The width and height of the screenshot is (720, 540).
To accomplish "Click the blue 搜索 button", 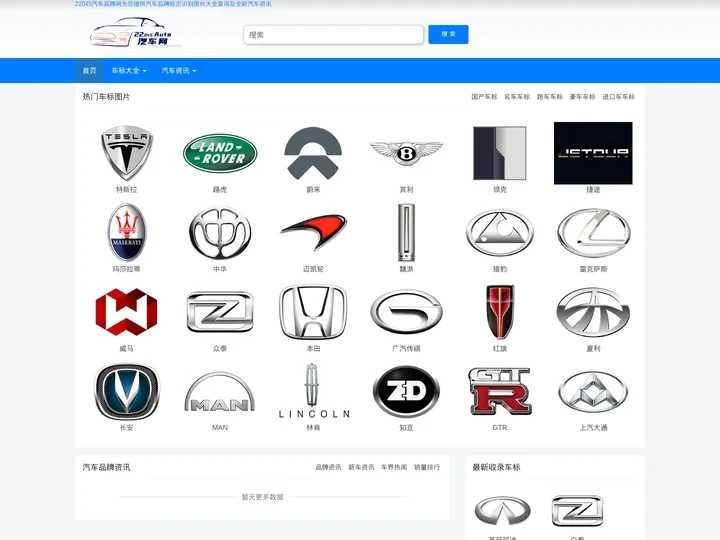I will pos(448,34).
